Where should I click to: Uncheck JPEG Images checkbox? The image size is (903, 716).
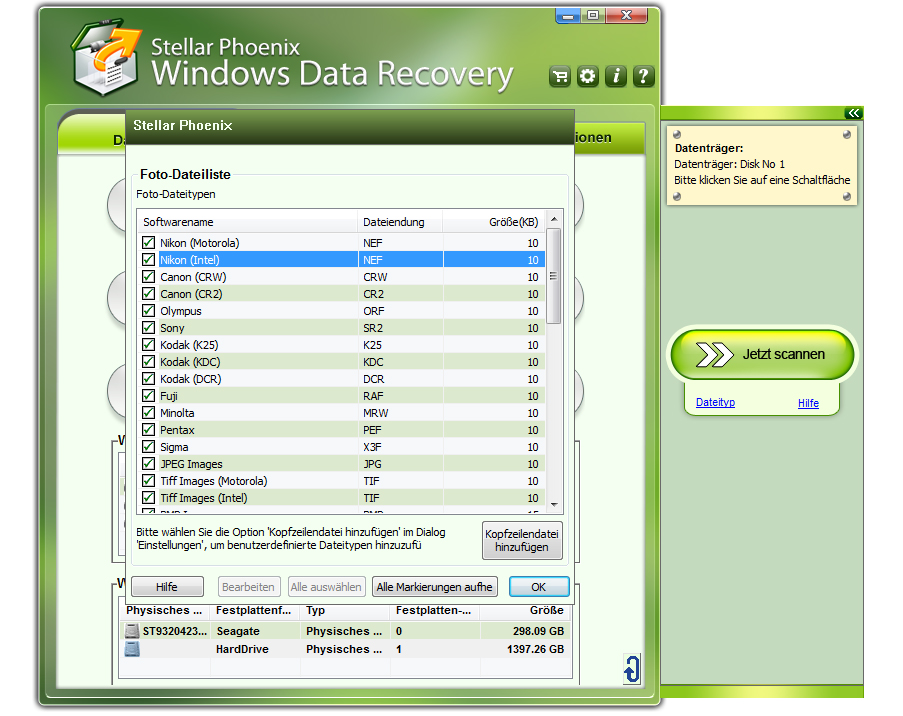(149, 463)
